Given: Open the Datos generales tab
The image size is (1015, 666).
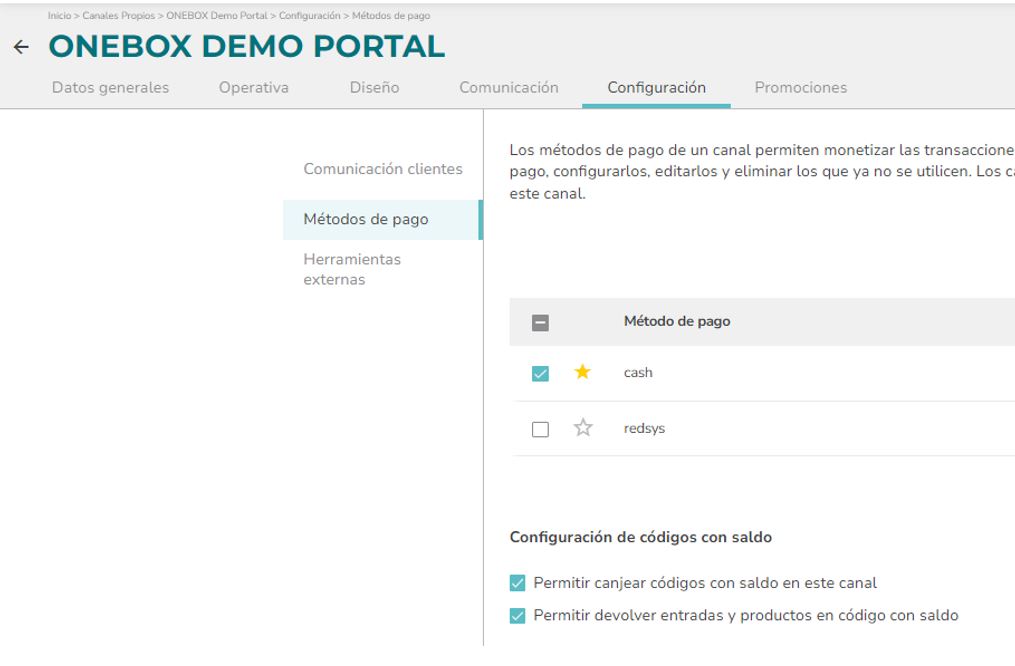Looking at the screenshot, I should [x=110, y=87].
